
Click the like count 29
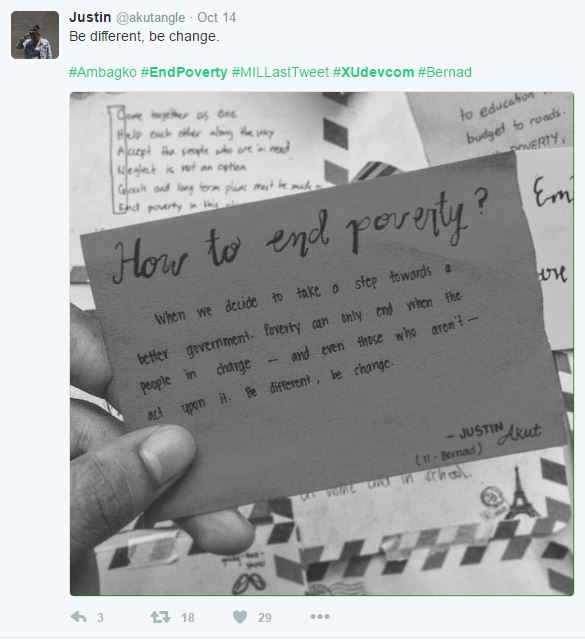tap(265, 617)
